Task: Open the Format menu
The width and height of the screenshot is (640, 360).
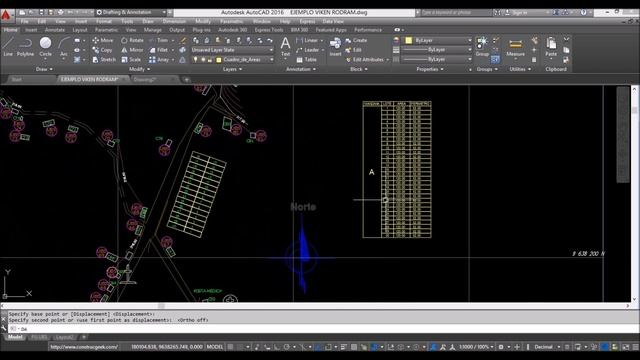Action: [x=104, y=21]
